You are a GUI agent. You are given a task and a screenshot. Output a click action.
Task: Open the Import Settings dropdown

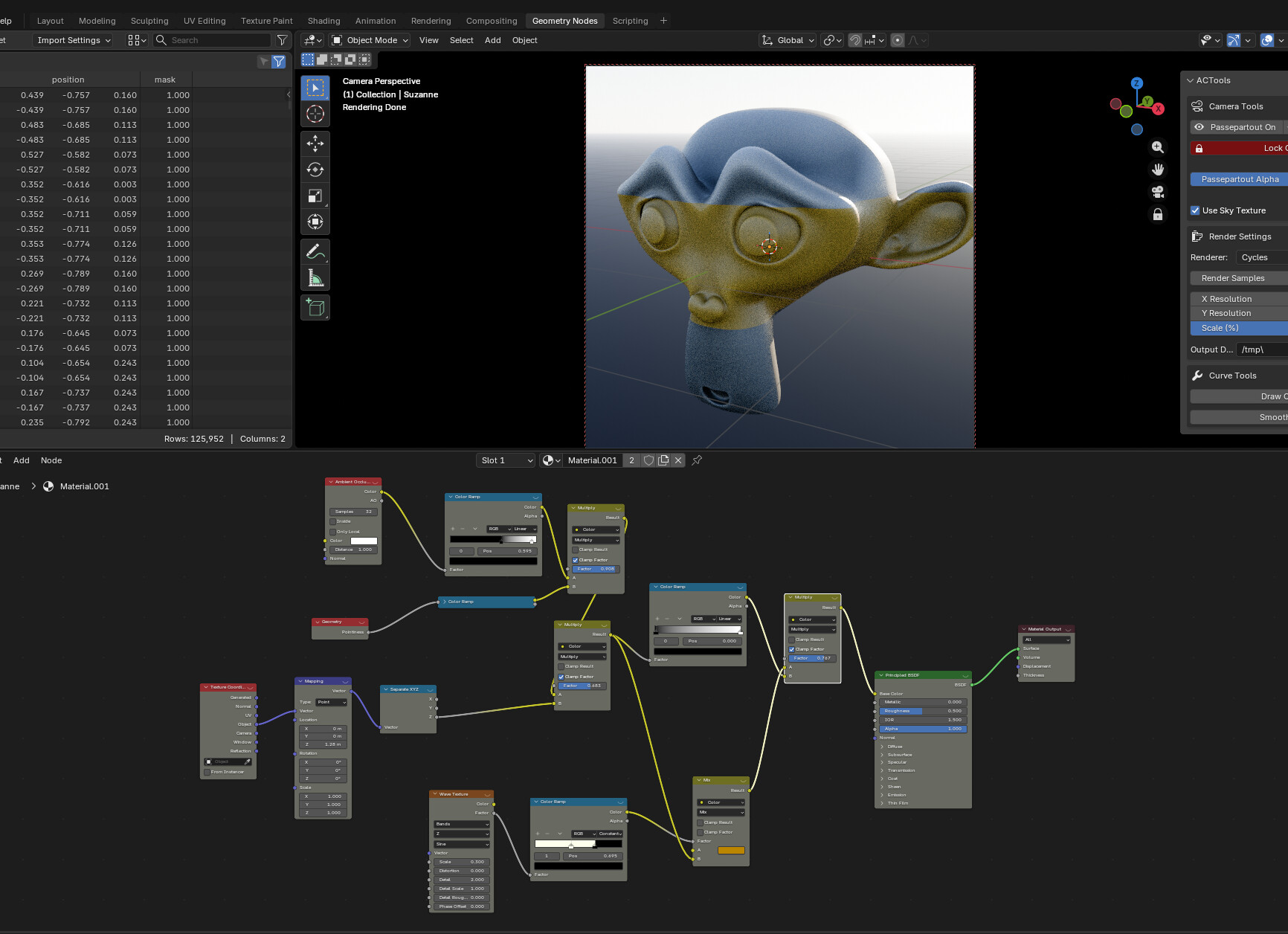[73, 40]
